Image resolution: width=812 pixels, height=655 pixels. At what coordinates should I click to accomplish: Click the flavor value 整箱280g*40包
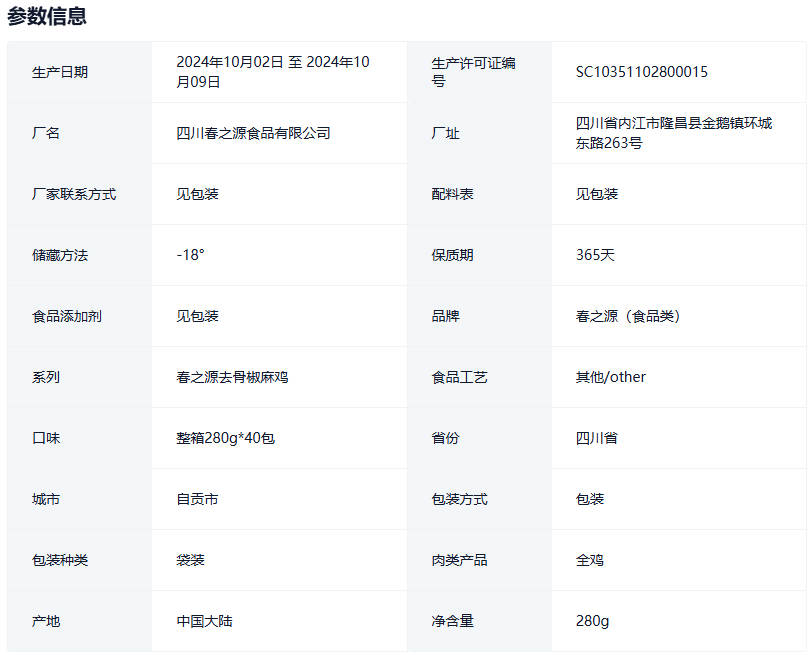pos(225,438)
